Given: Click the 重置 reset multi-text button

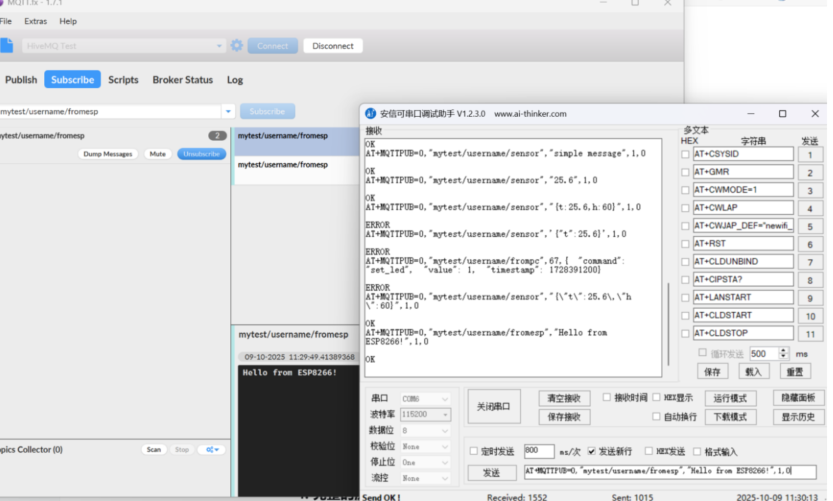Looking at the screenshot, I should coord(795,372).
